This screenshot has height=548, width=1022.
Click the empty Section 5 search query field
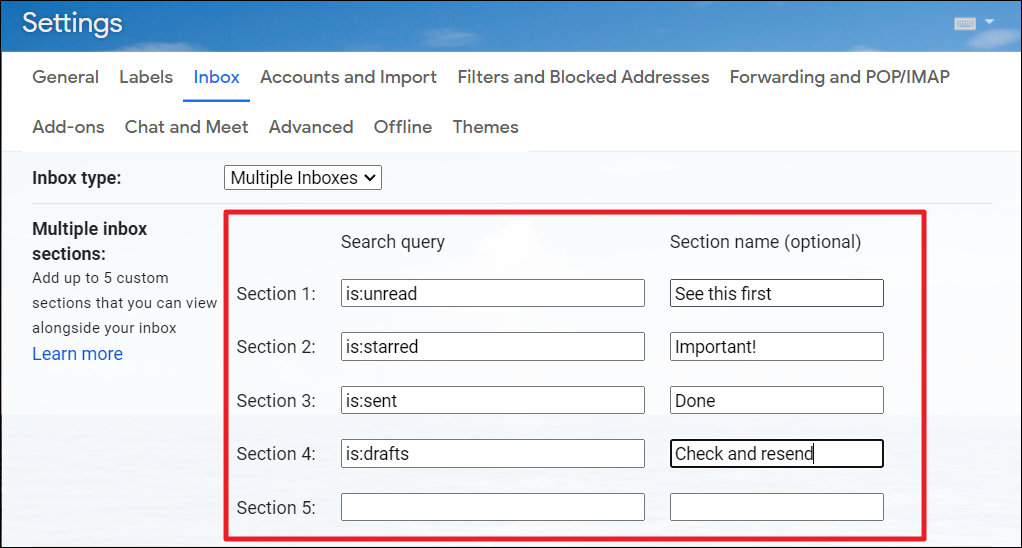tap(493, 507)
